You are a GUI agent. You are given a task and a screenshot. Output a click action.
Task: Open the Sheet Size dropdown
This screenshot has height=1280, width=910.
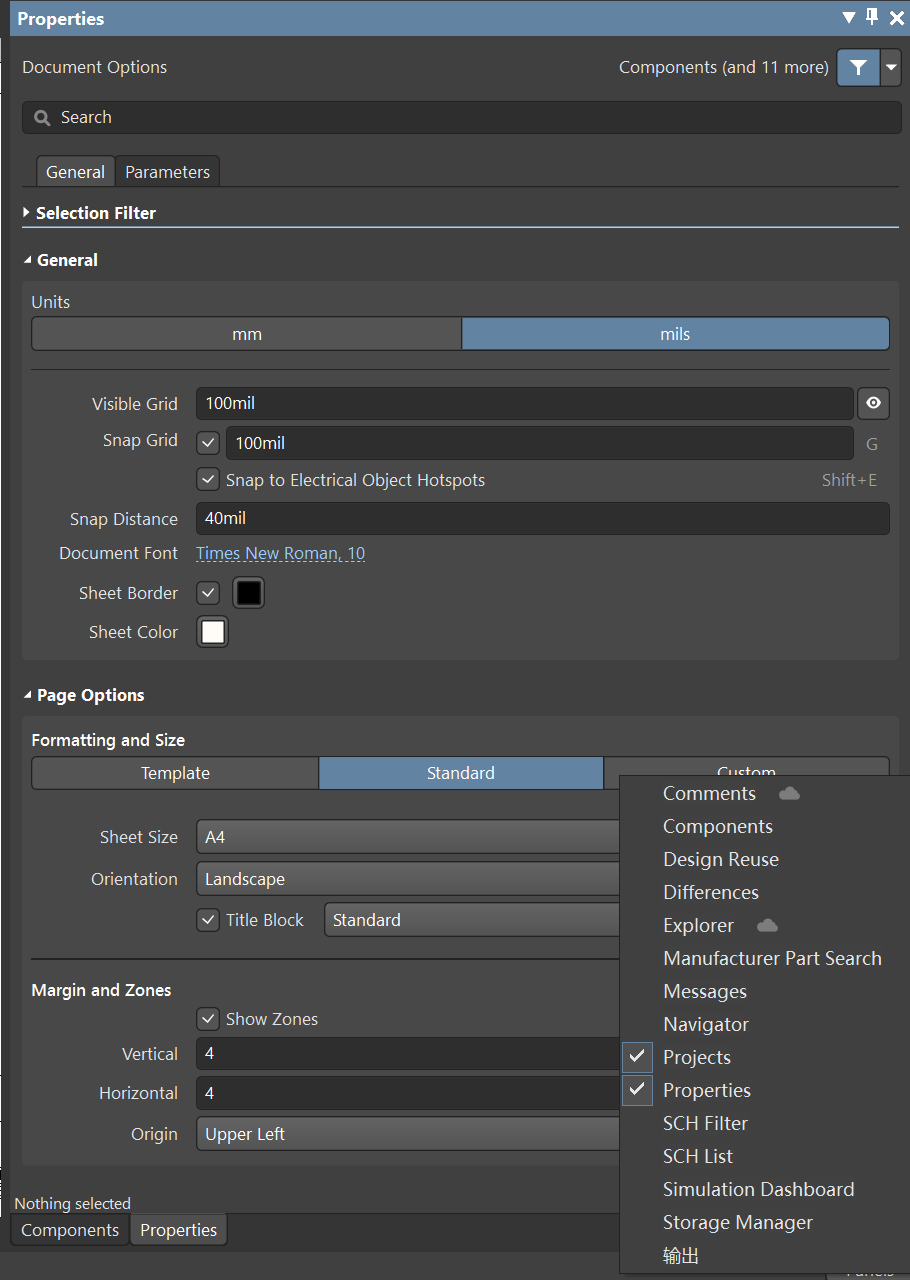click(x=410, y=837)
